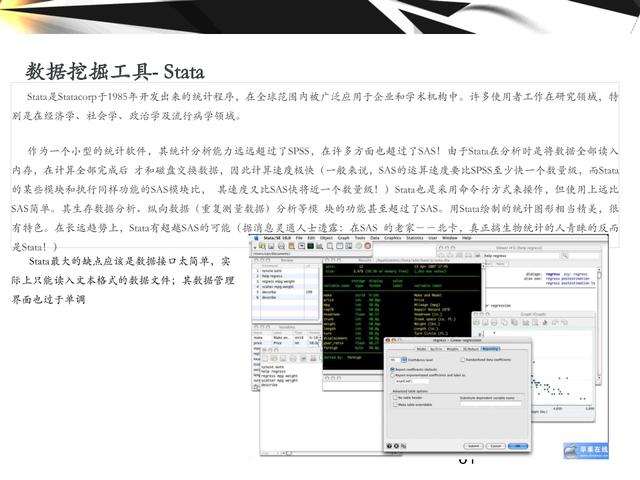Viewport: 640px width, 480px height.
Task: Open the Do-file Editor toolbar icon
Action: [x=330, y=246]
